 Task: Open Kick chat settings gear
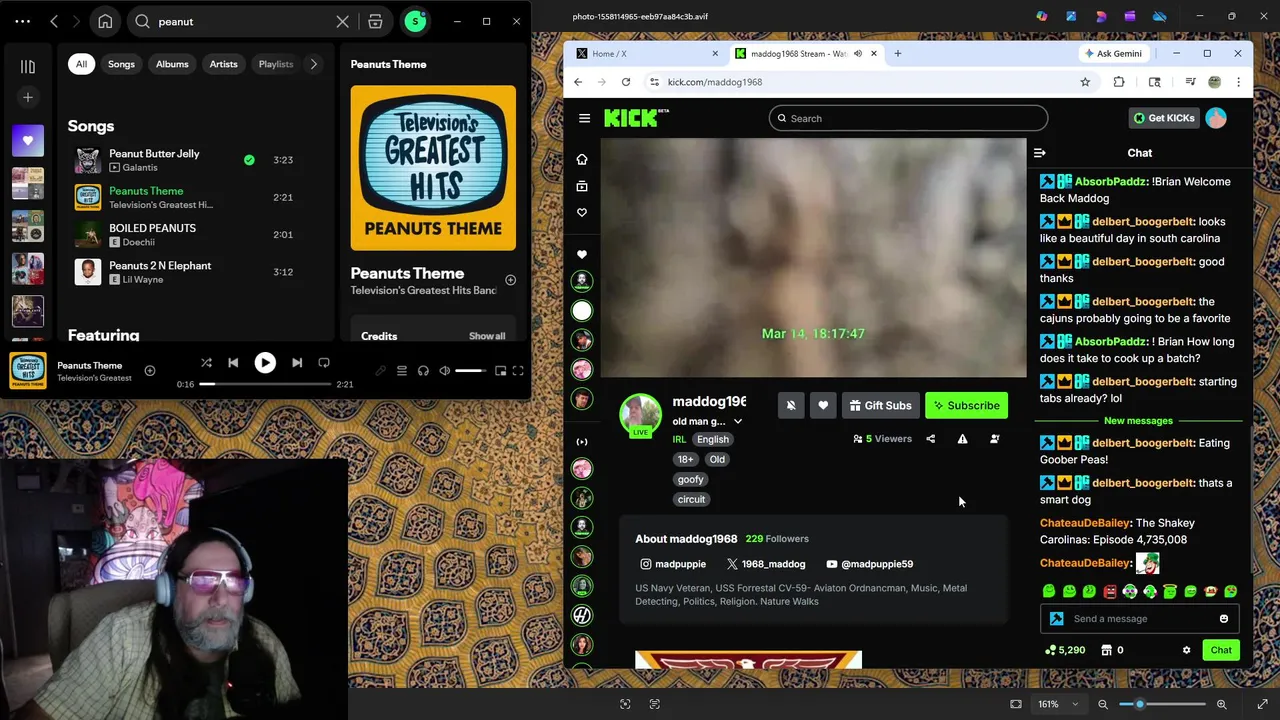point(1186,650)
